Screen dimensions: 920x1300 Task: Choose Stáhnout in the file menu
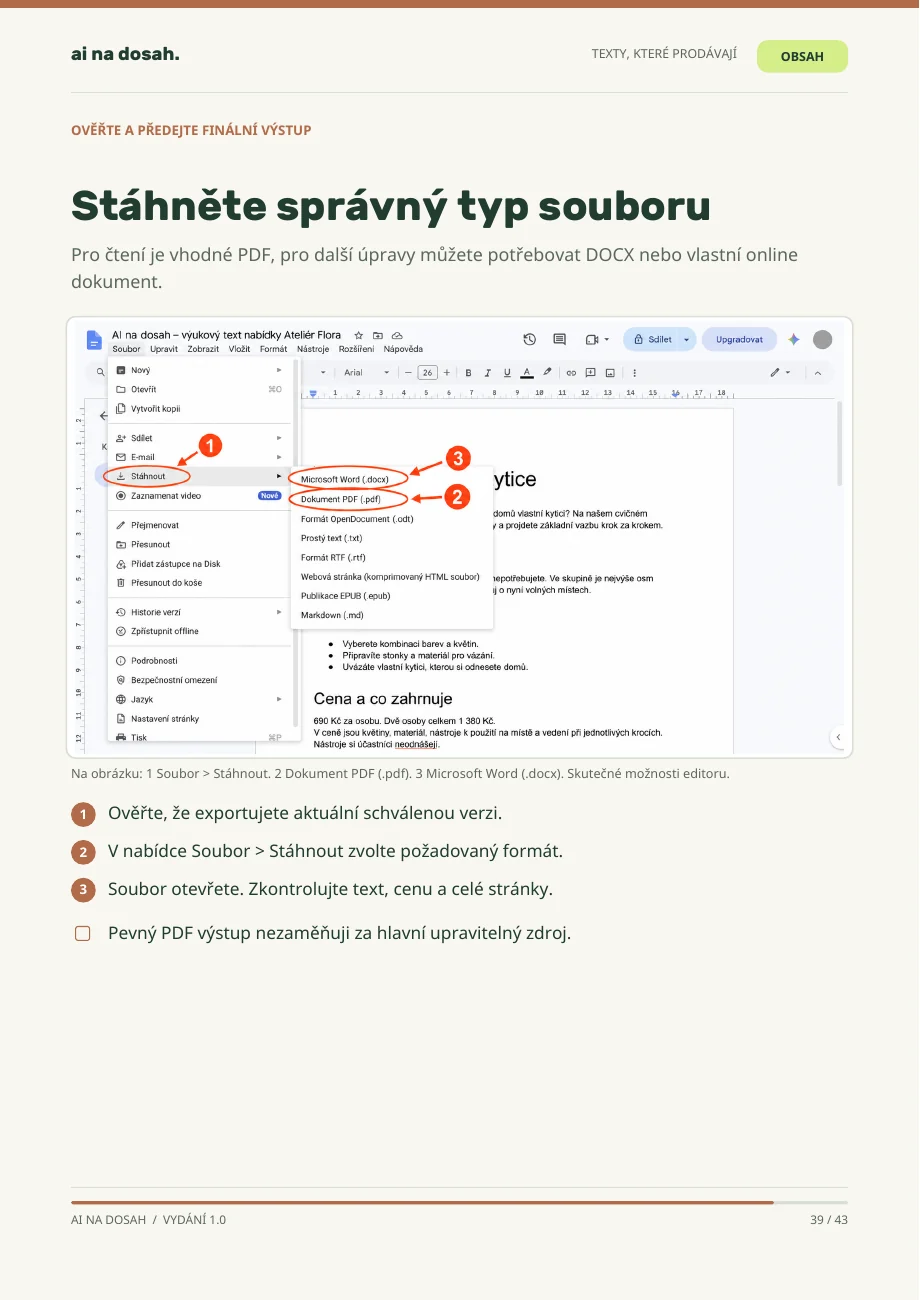point(198,476)
